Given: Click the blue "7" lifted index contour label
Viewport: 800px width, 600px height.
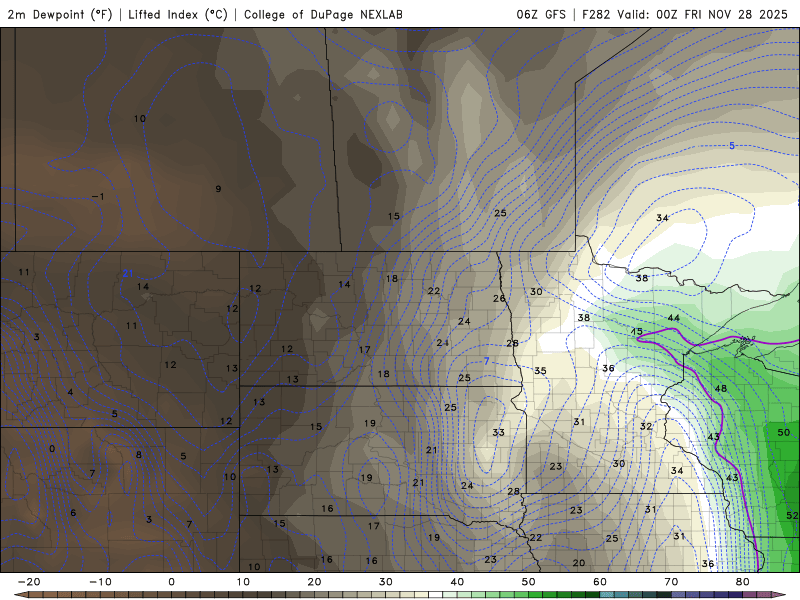Looking at the screenshot, I should [487, 361].
